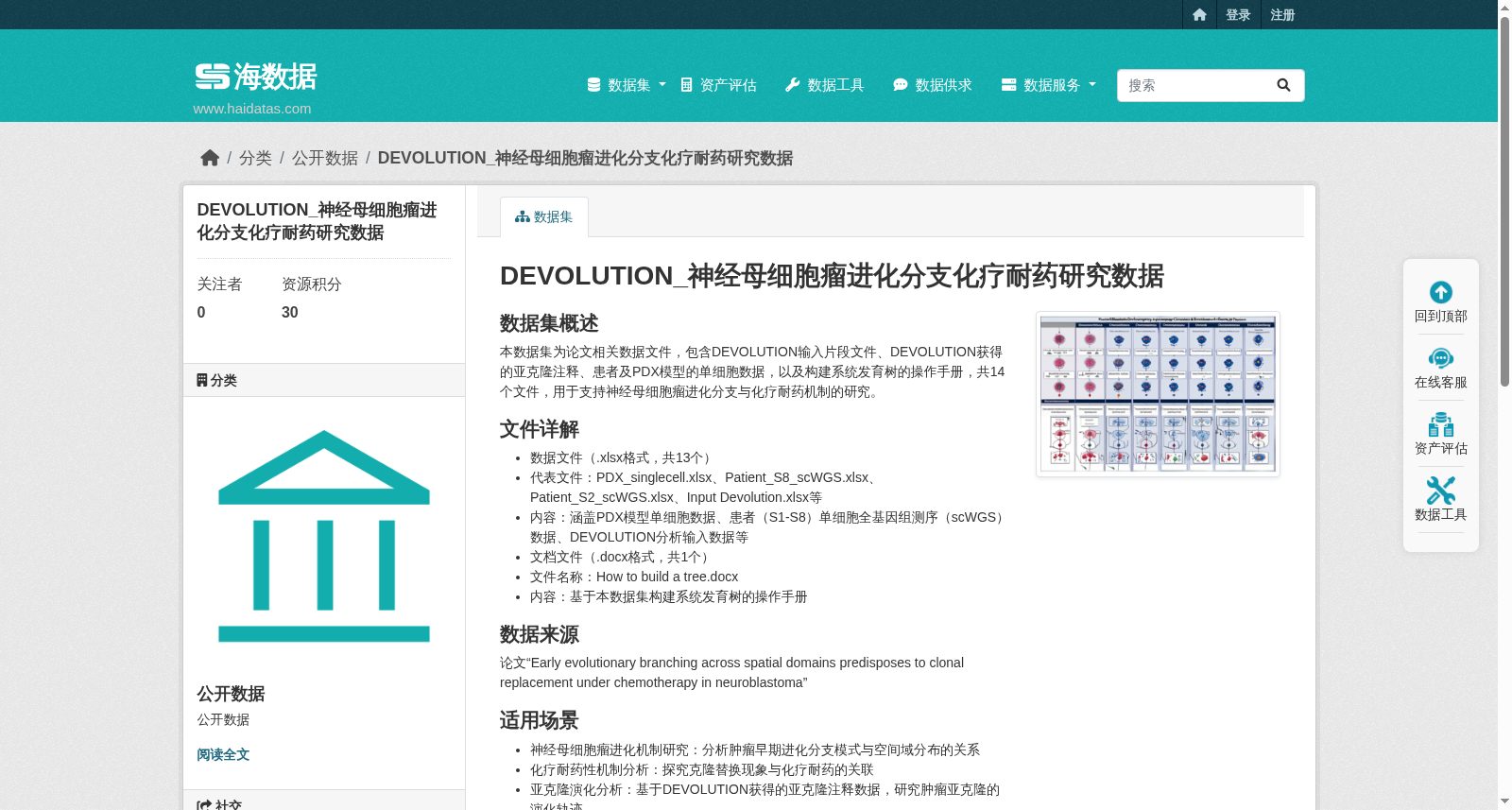Expand the 数据集 navigation dropdown
Image resolution: width=1512 pixels, height=810 pixels.
(x=627, y=85)
